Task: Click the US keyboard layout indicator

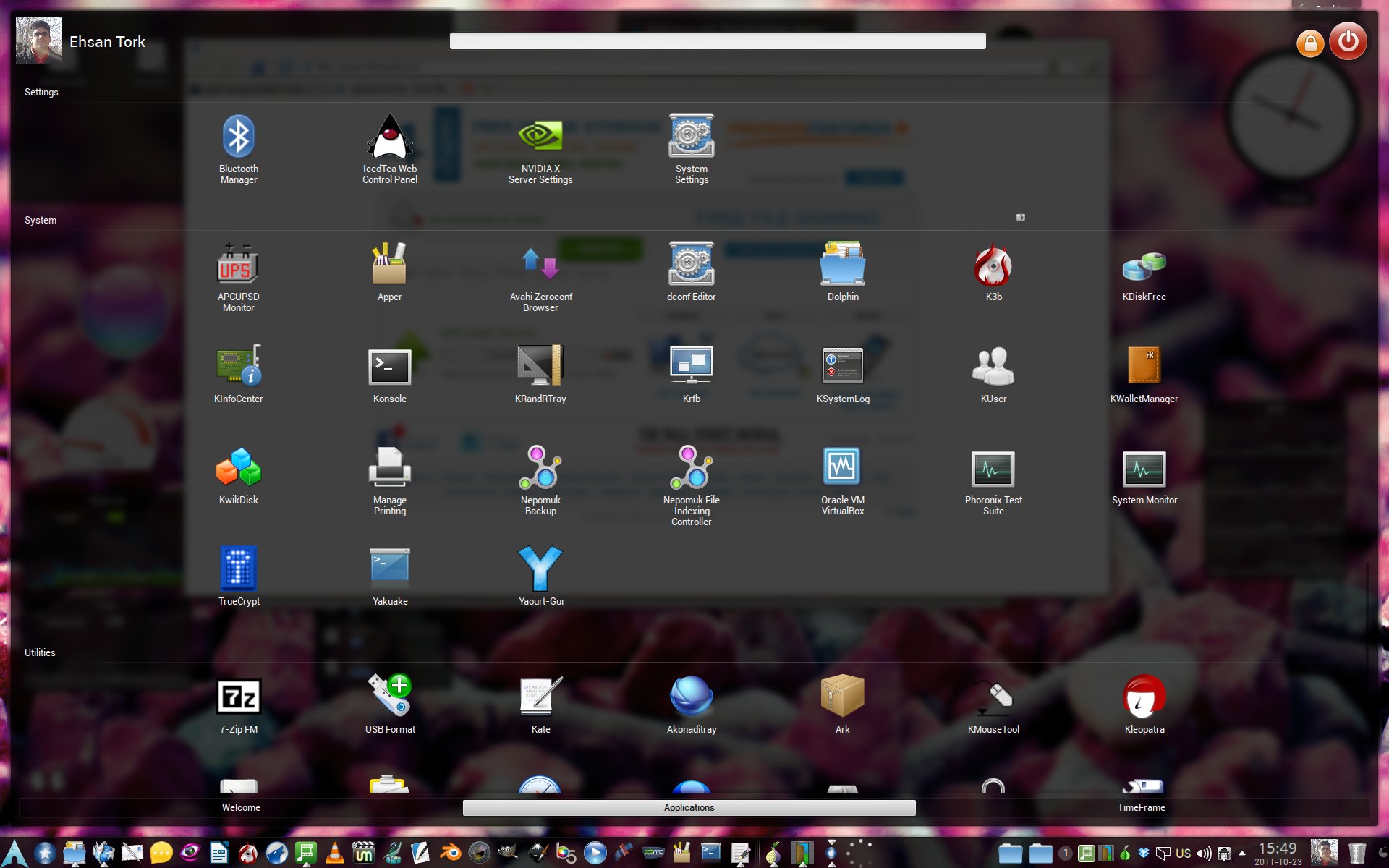Action: point(1184,854)
